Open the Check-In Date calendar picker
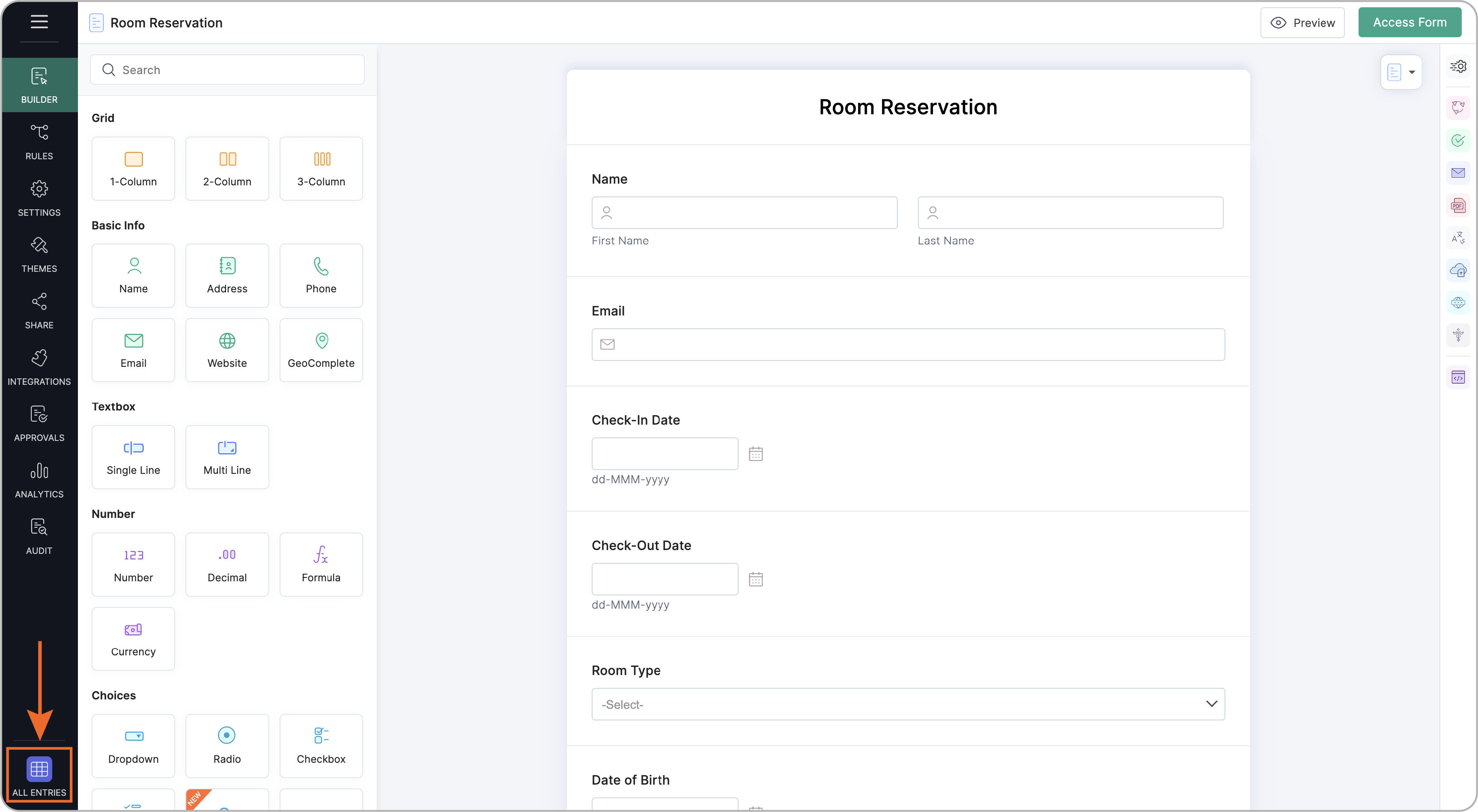This screenshot has width=1478, height=812. 756,454
